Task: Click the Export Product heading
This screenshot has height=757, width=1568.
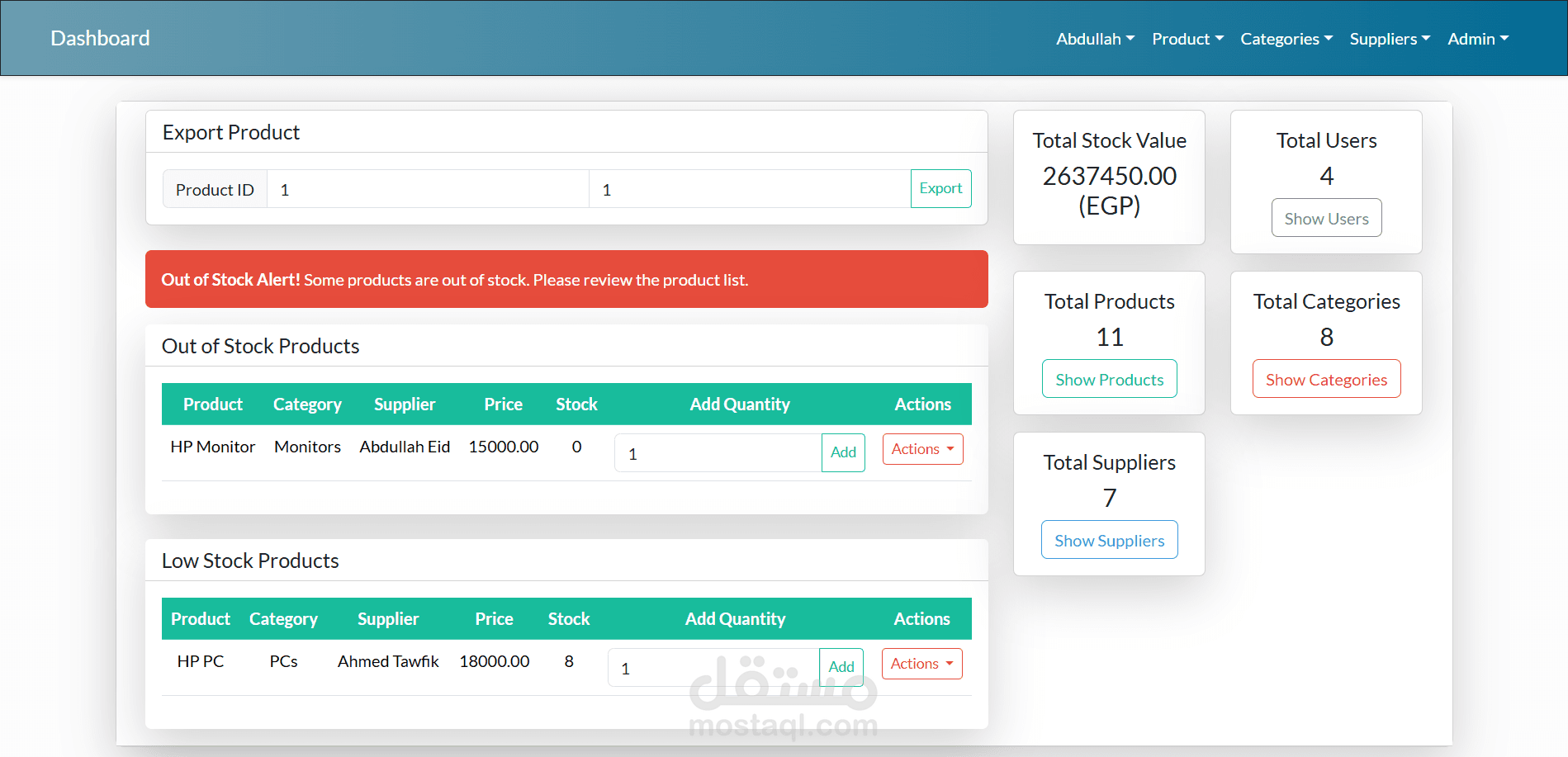Action: pyautogui.click(x=230, y=132)
